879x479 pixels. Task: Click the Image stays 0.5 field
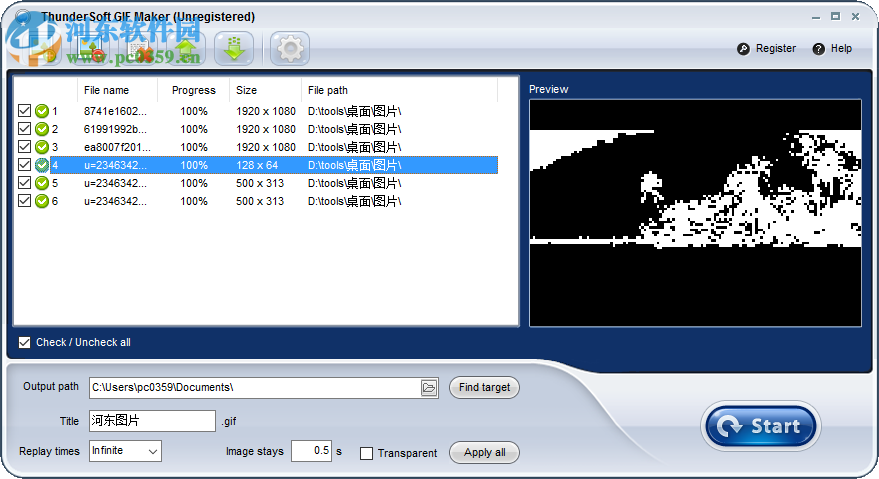coord(312,451)
